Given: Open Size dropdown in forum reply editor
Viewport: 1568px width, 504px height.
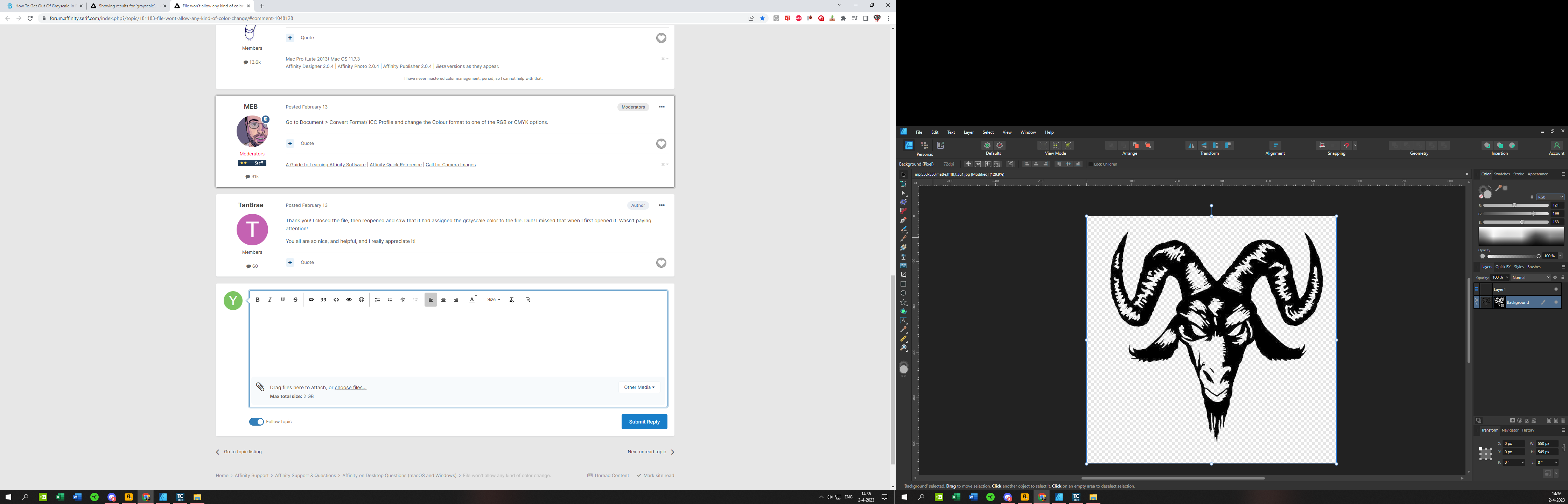Looking at the screenshot, I should click(493, 300).
